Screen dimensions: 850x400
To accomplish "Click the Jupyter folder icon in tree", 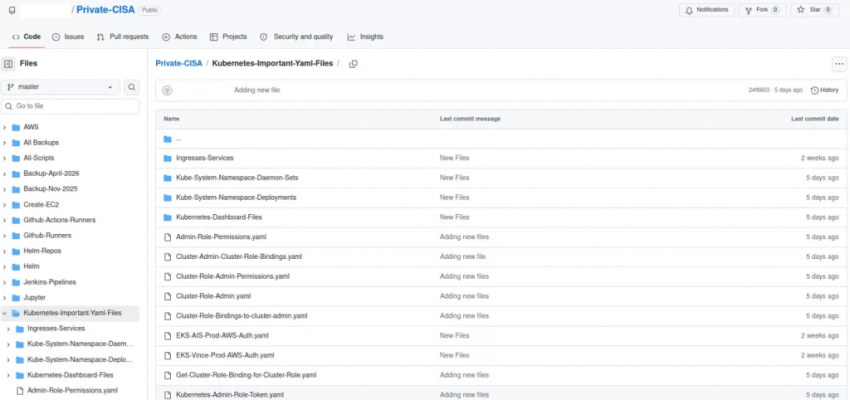I will (x=16, y=298).
